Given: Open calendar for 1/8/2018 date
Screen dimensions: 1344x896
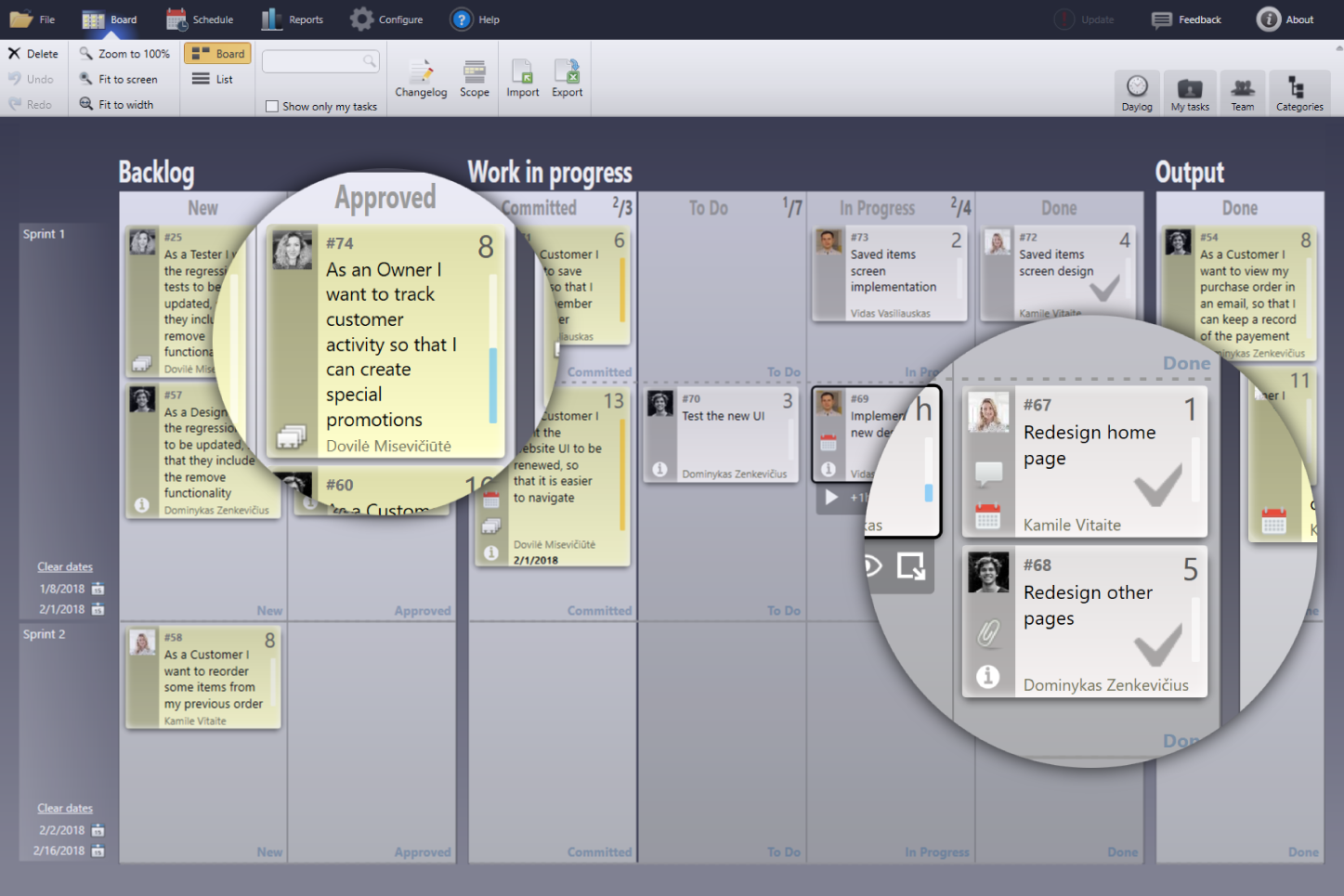Looking at the screenshot, I should 98,589.
